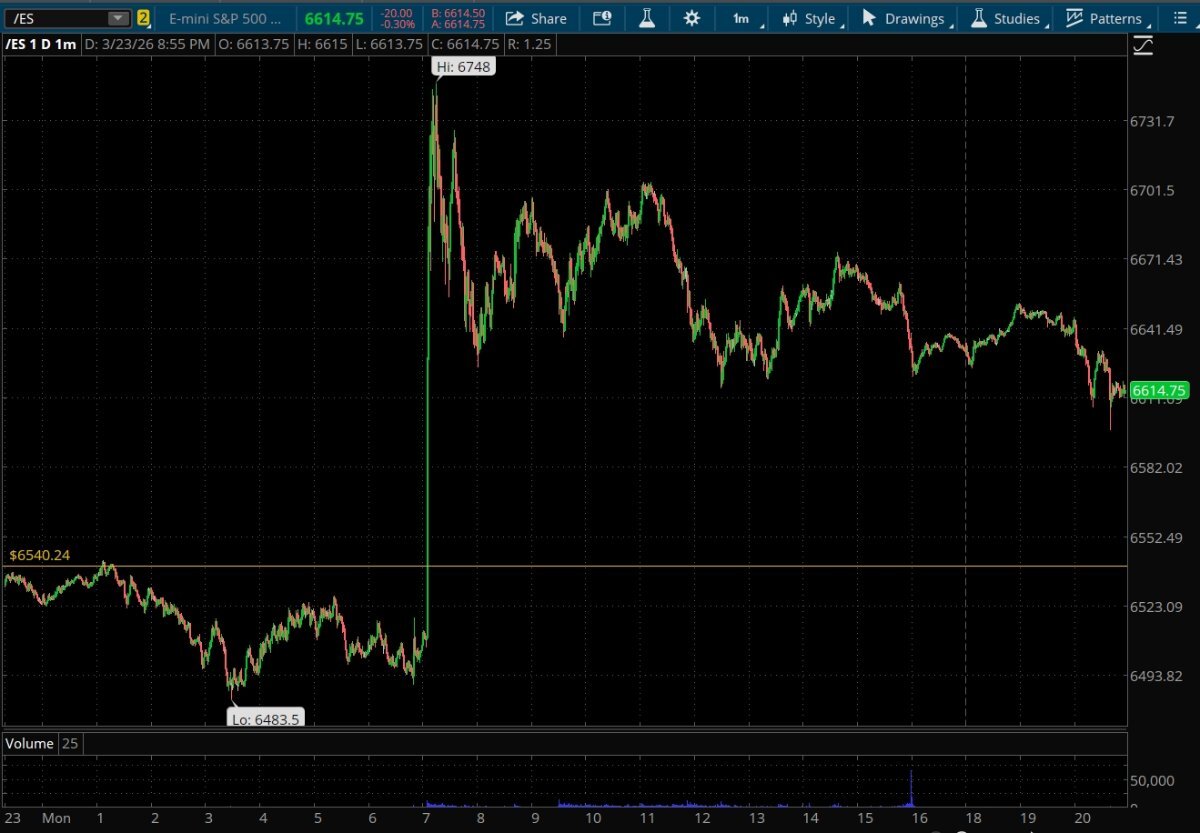This screenshot has width=1200, height=833.
Task: Select the $6540.24 horizontal price line
Action: 600,566
